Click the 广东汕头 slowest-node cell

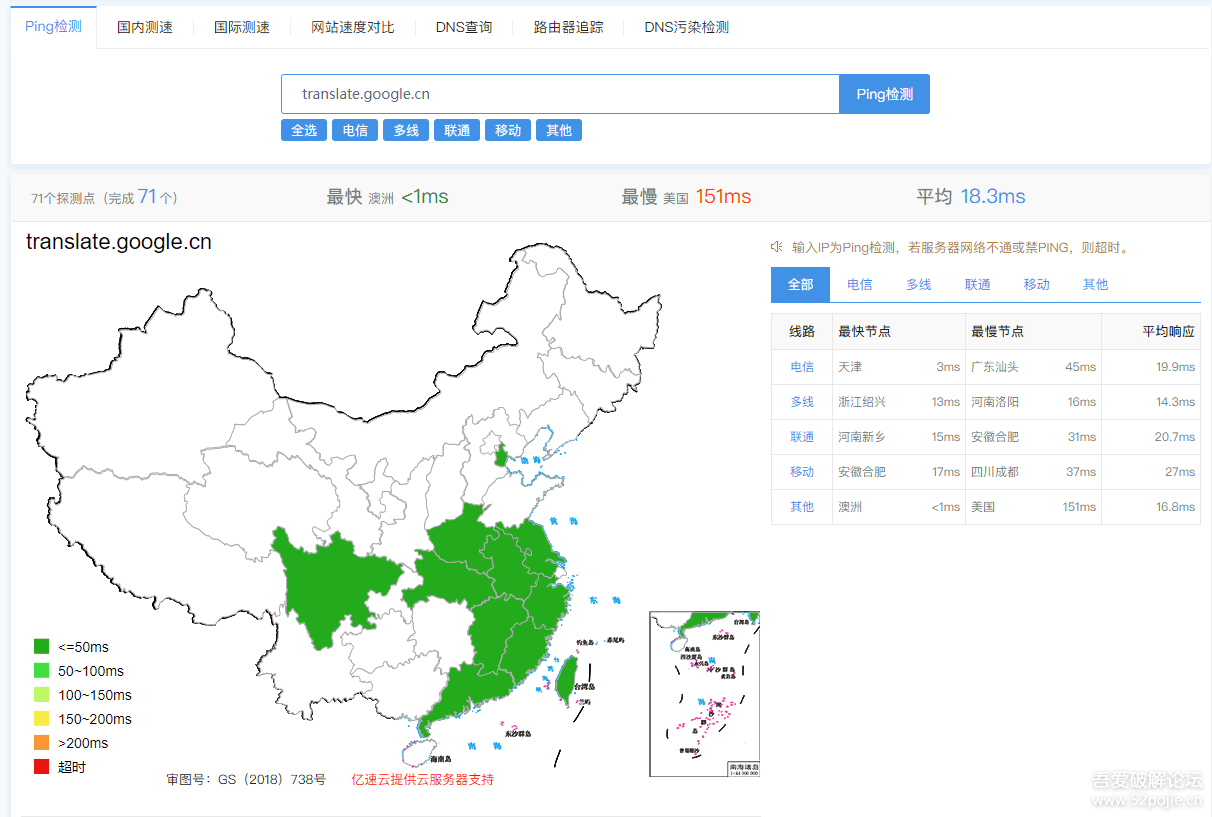point(995,367)
